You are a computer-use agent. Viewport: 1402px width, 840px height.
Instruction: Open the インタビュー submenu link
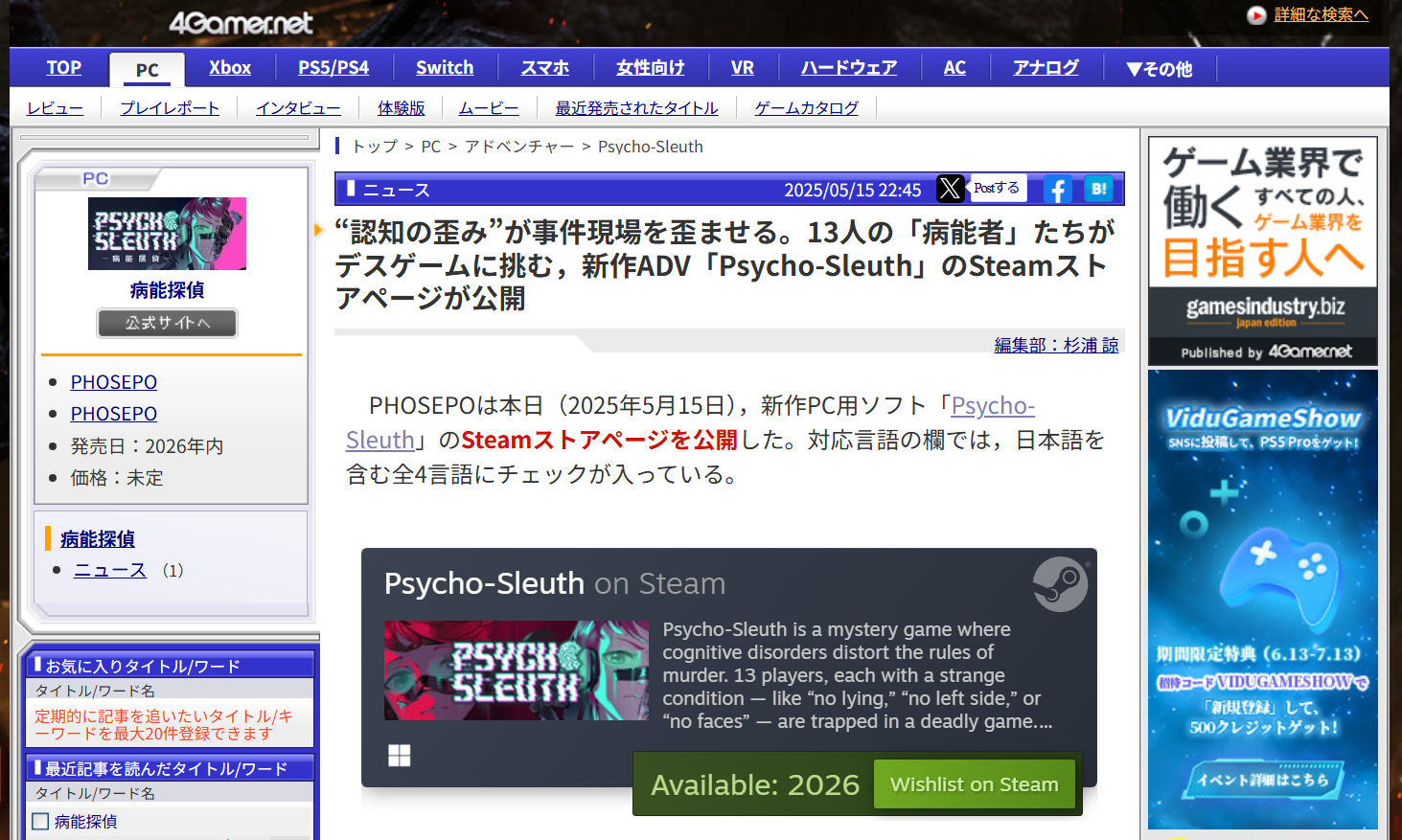[298, 108]
